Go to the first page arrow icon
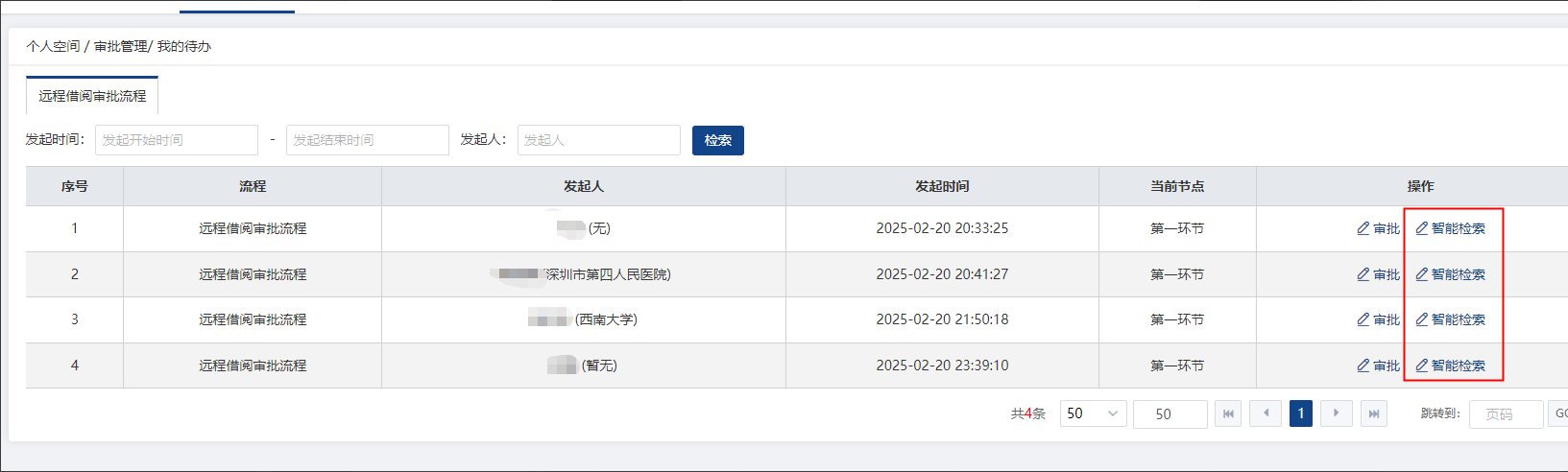 [x=1228, y=413]
